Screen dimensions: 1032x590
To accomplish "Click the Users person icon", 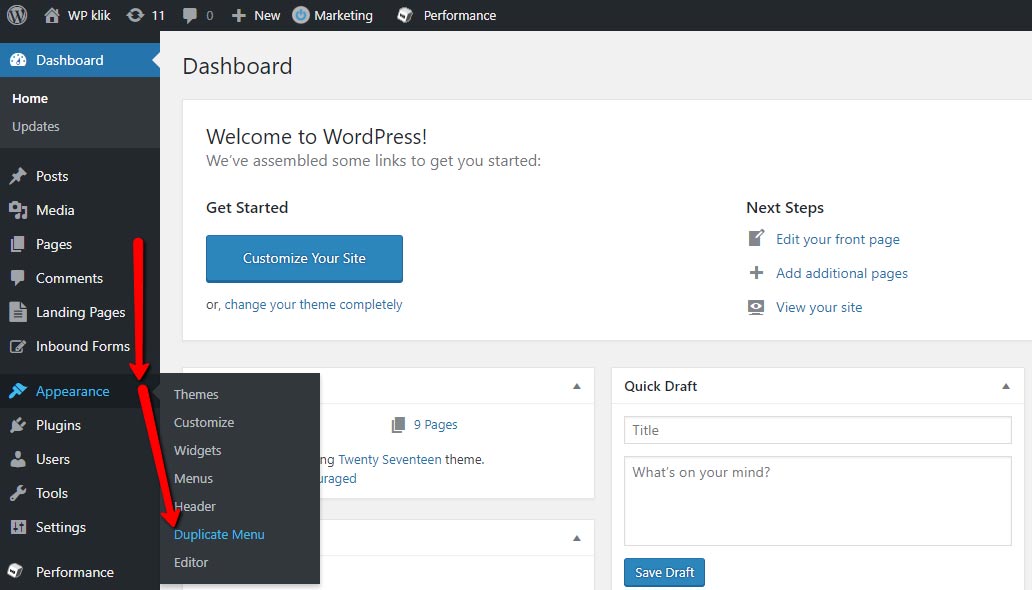I will coord(18,459).
